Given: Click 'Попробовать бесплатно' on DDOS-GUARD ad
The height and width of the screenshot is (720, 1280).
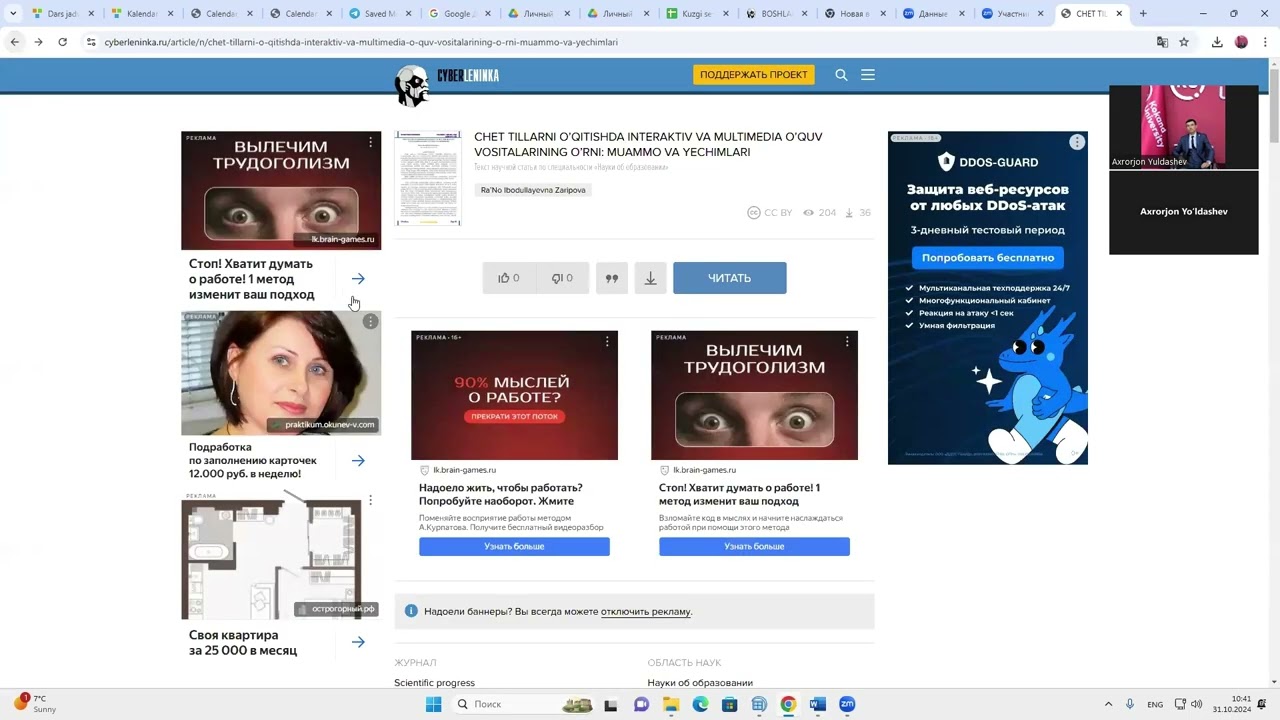Looking at the screenshot, I should coord(988,258).
